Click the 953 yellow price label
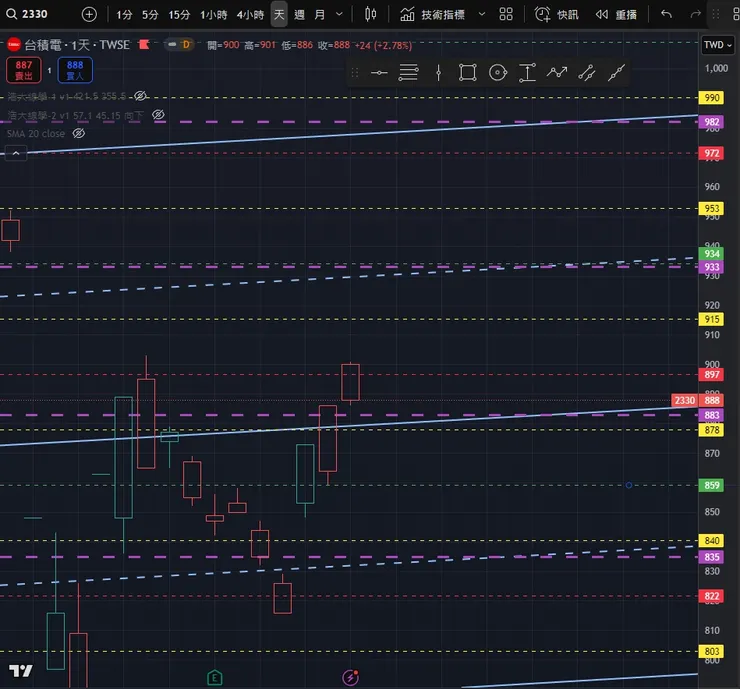740x689 pixels. point(711,208)
